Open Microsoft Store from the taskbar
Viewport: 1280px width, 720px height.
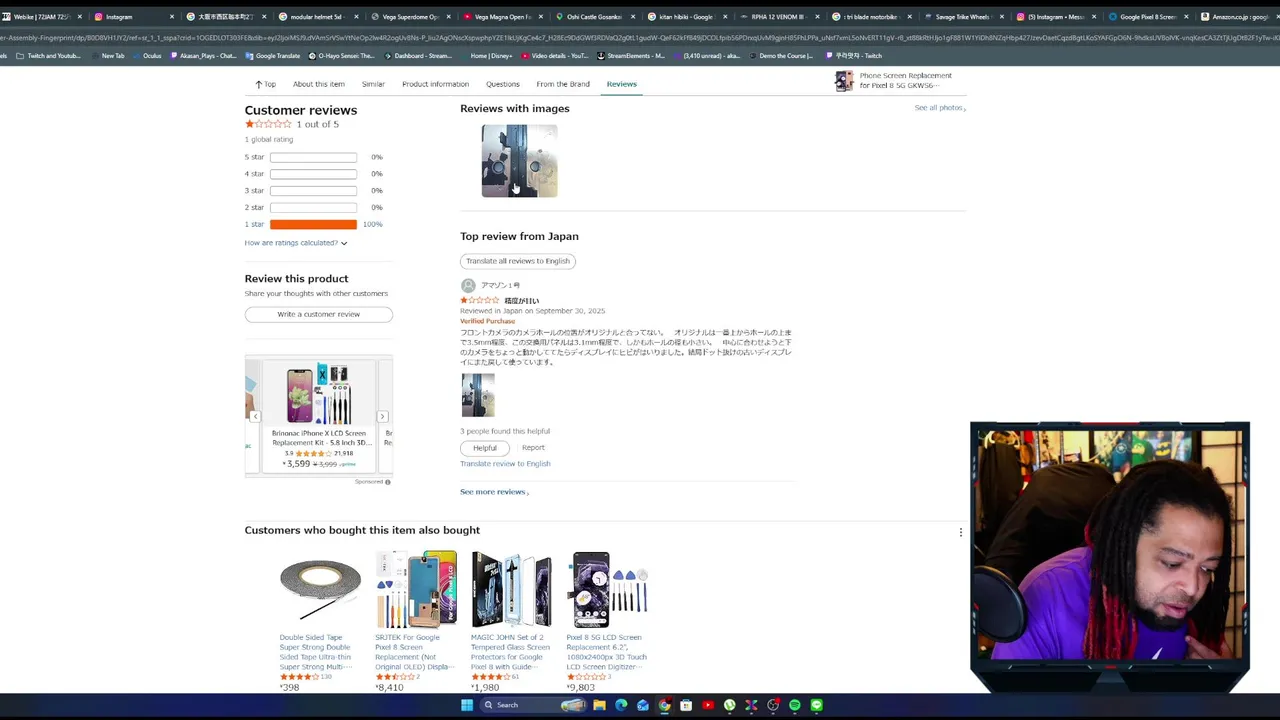(686, 705)
